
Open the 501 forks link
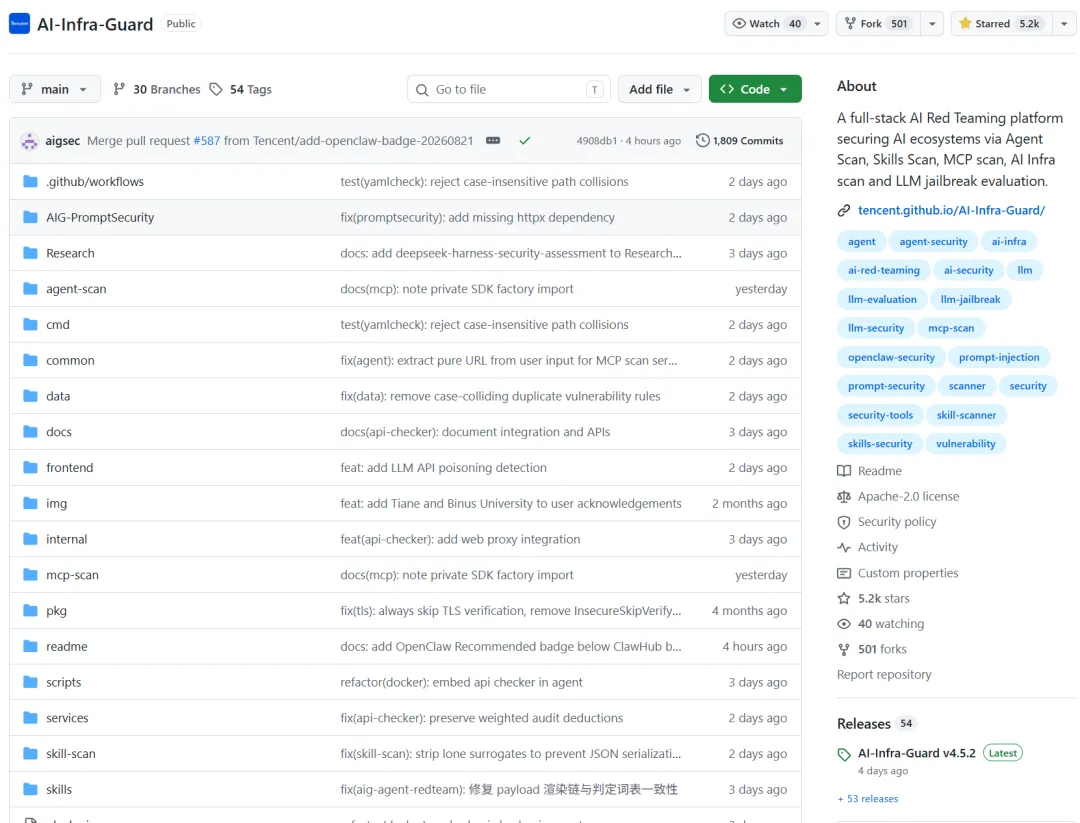point(871,649)
